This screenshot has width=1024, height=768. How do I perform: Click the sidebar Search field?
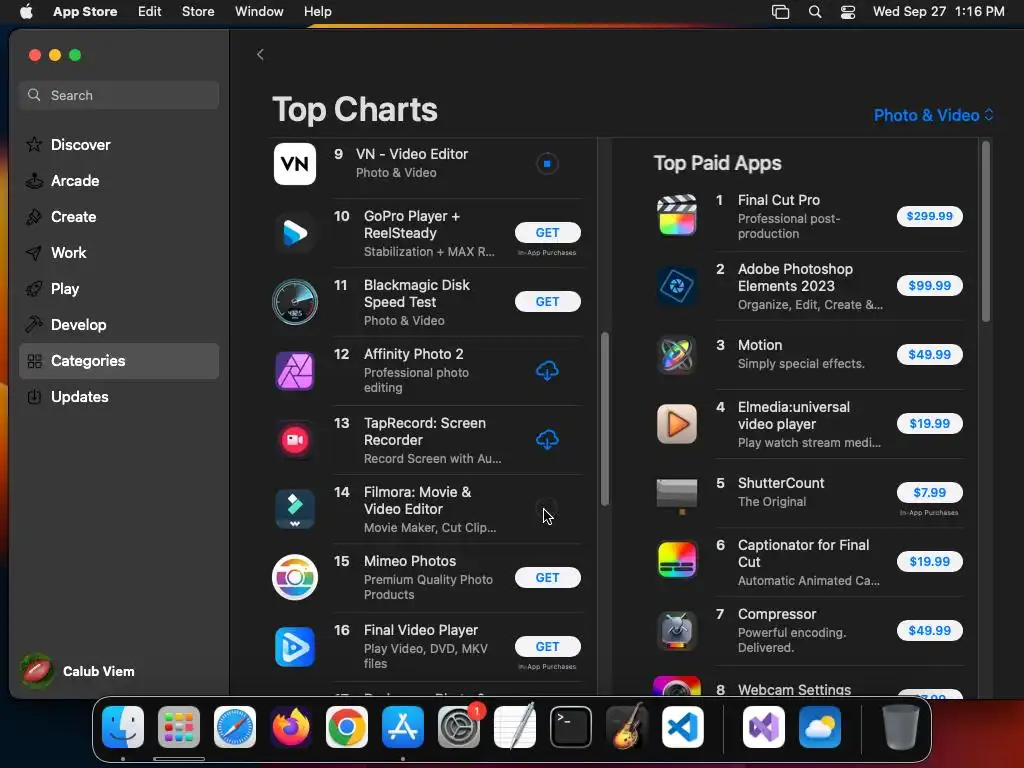(119, 95)
